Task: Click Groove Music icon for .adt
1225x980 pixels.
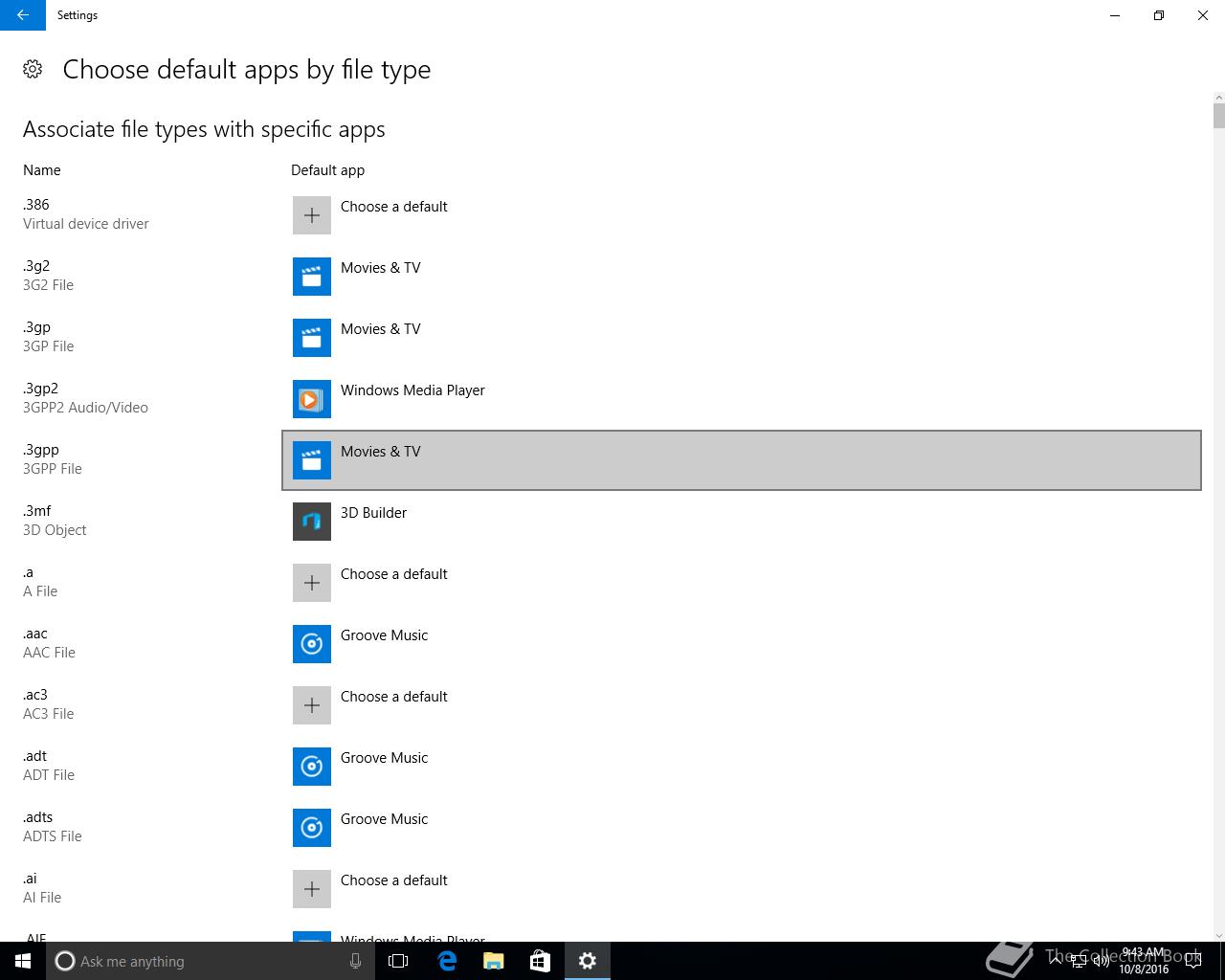Action: pos(312,767)
